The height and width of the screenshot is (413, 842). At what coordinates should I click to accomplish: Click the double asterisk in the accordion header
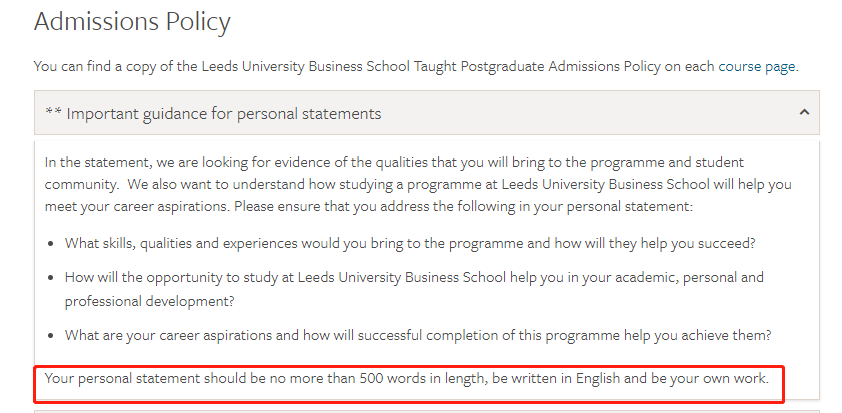(53, 113)
